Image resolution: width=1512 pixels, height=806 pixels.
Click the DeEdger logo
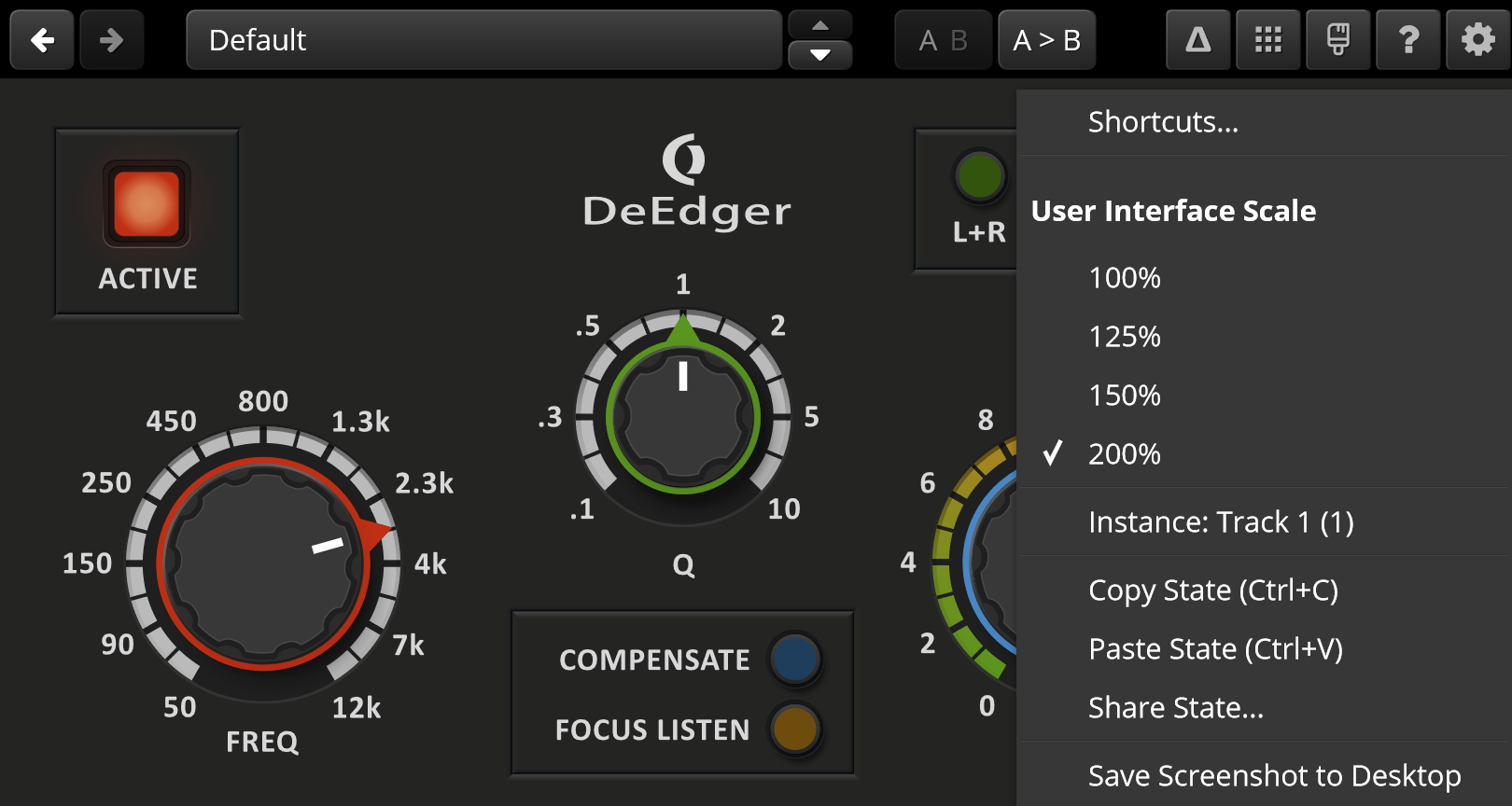[686, 183]
